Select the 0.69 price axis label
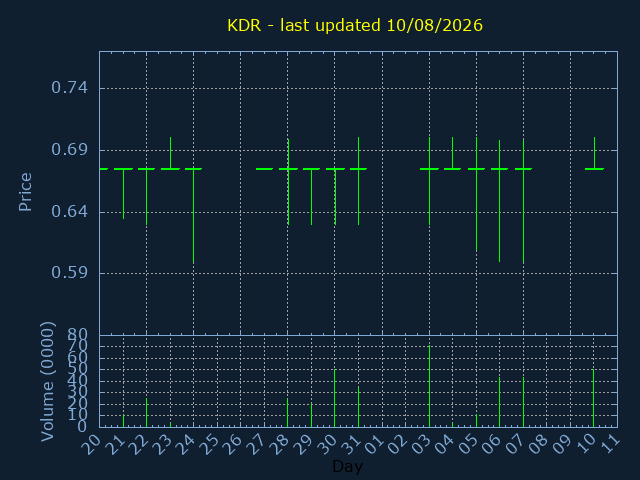 click(69, 150)
